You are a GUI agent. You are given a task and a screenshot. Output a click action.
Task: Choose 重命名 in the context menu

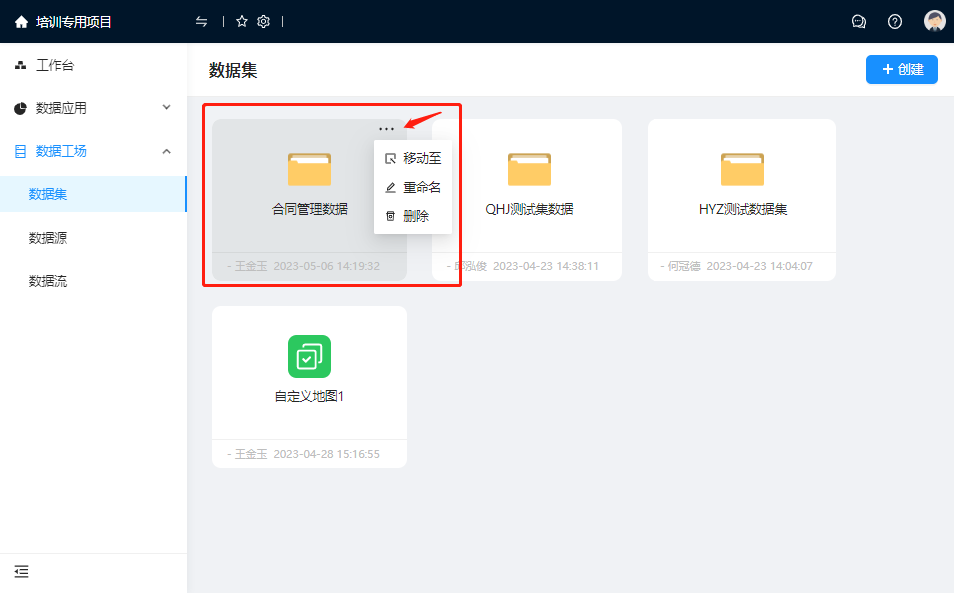(413, 187)
